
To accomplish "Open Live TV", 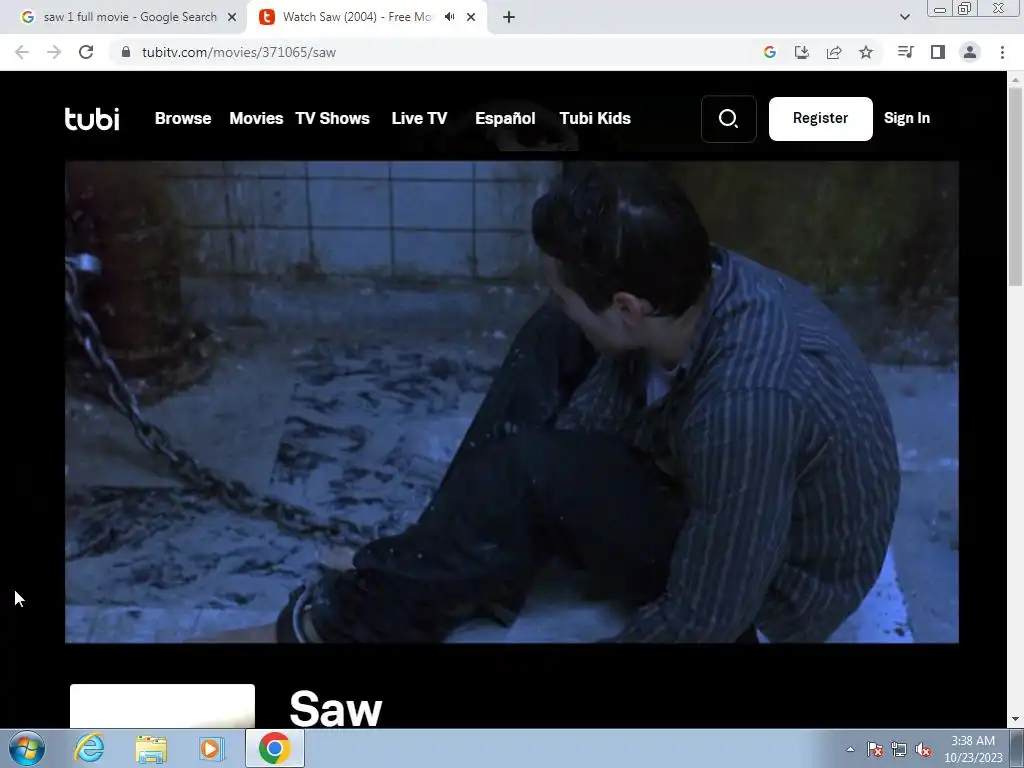I will pyautogui.click(x=419, y=118).
